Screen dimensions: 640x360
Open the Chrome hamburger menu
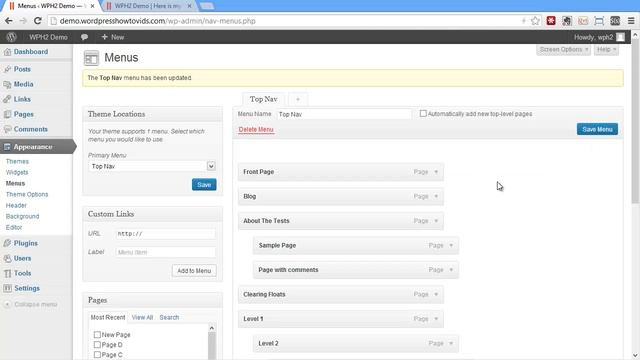click(631, 21)
